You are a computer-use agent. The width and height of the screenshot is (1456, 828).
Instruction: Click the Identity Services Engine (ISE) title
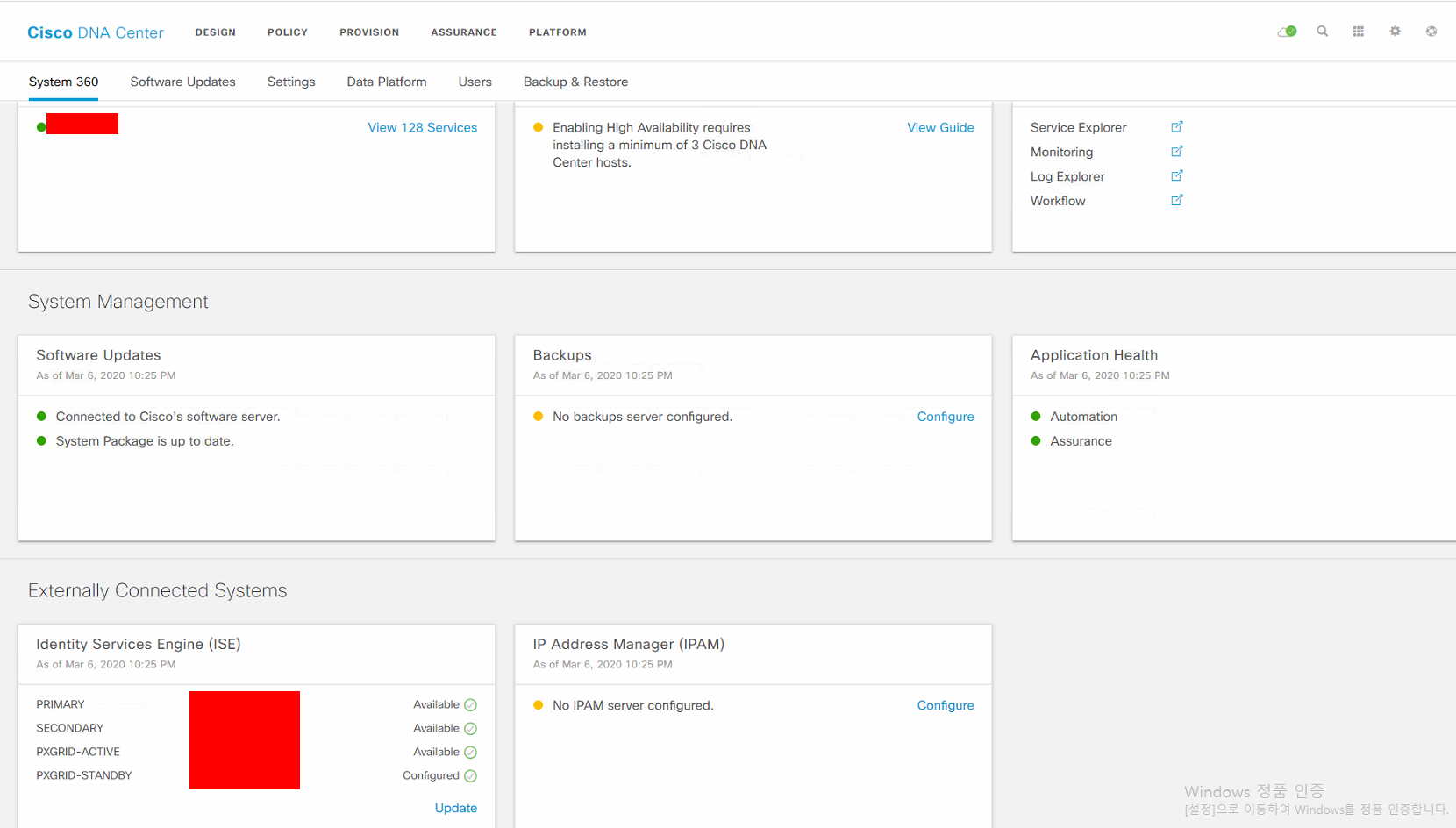[x=139, y=644]
